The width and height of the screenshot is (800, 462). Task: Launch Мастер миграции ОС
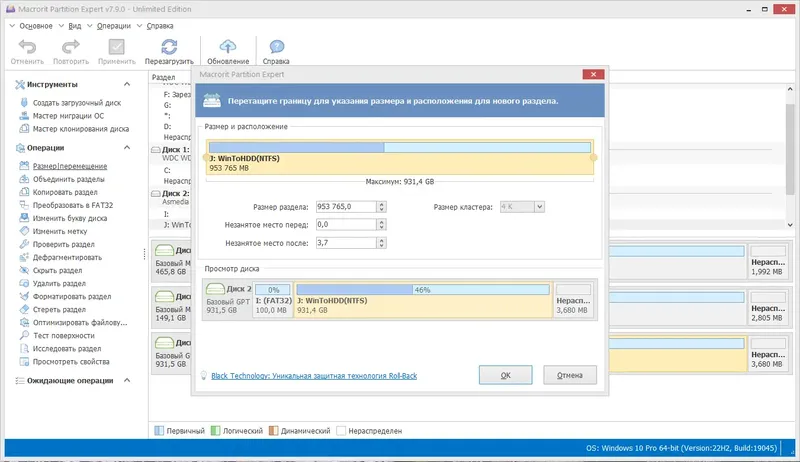pyautogui.click(x=68, y=116)
